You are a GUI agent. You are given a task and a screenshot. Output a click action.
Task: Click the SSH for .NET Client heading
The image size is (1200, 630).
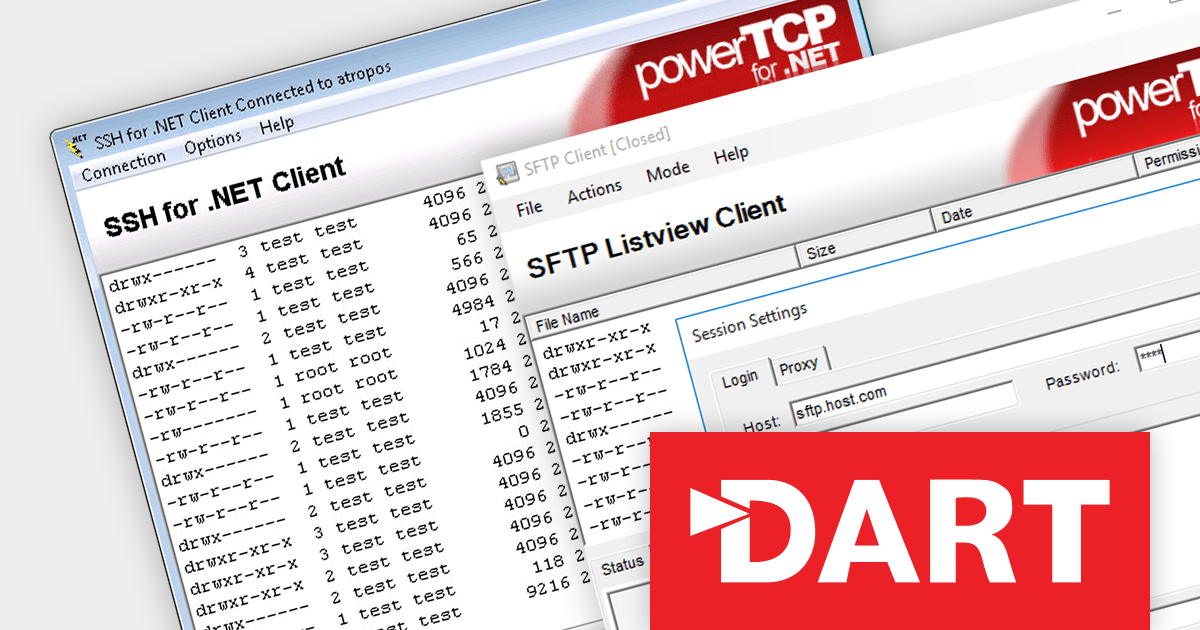pos(224,197)
